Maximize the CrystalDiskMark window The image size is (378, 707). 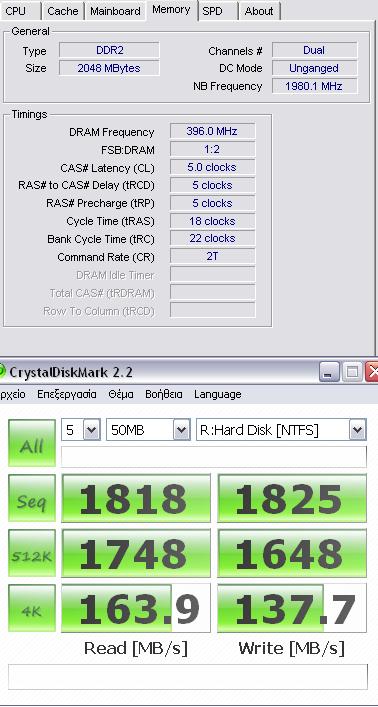tap(352, 372)
